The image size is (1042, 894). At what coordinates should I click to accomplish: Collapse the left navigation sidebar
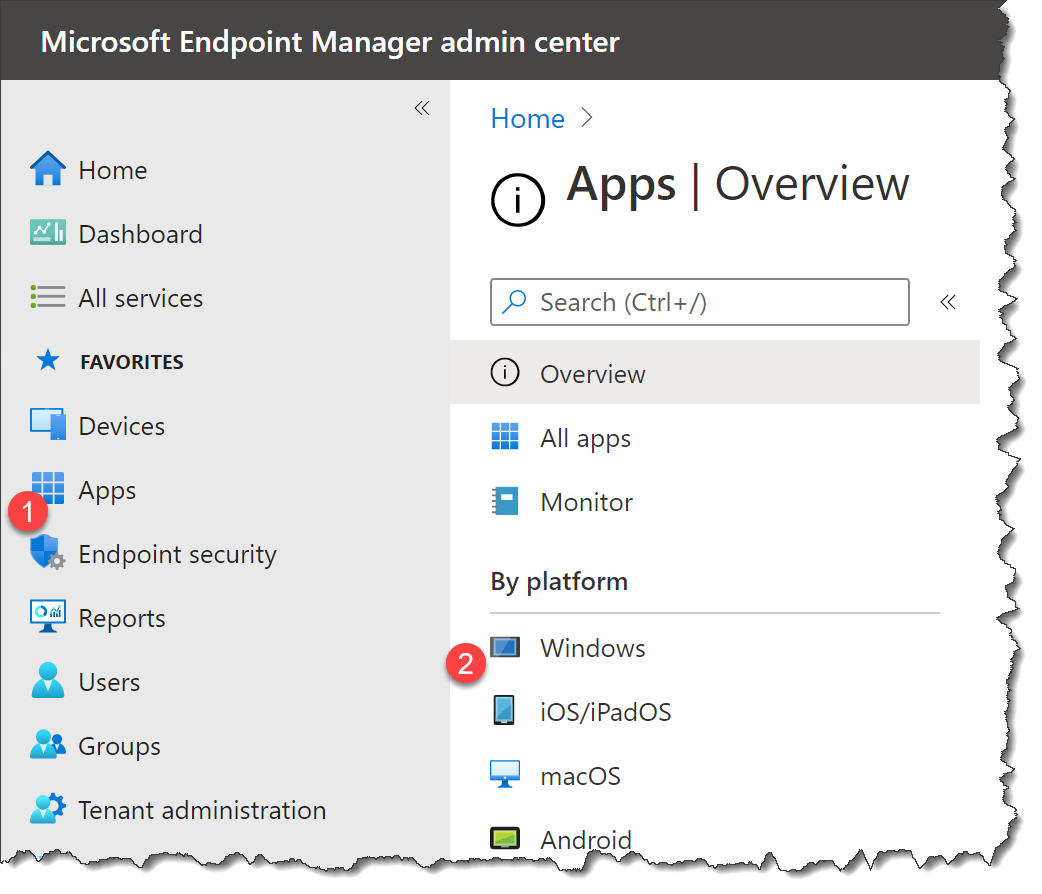422,108
